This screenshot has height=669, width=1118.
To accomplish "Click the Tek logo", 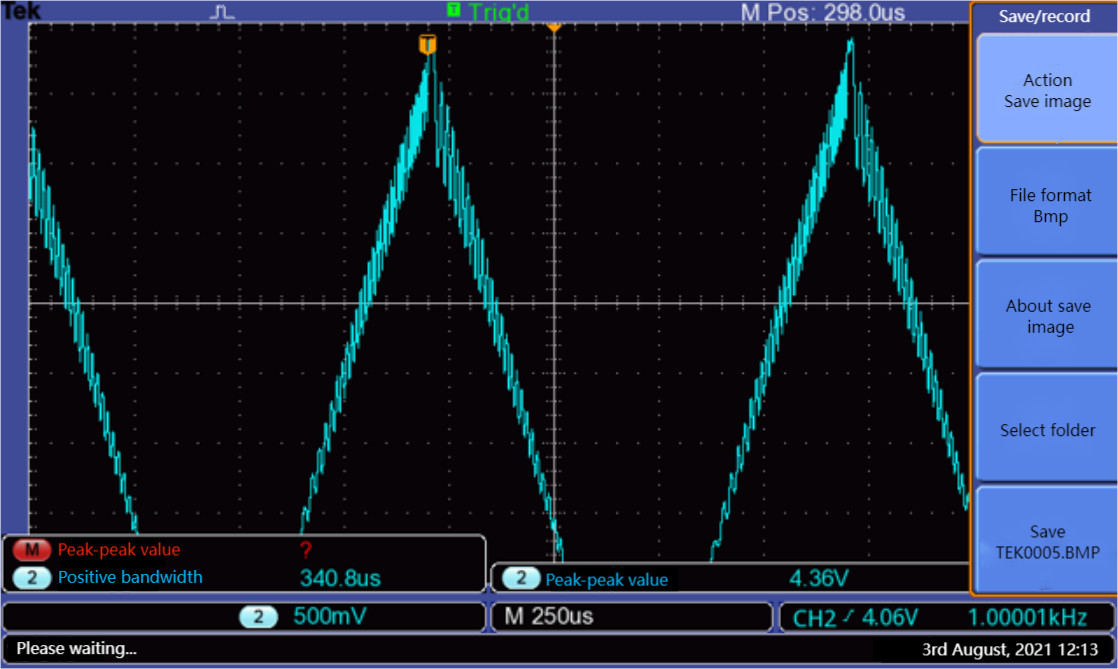I will (x=21, y=12).
